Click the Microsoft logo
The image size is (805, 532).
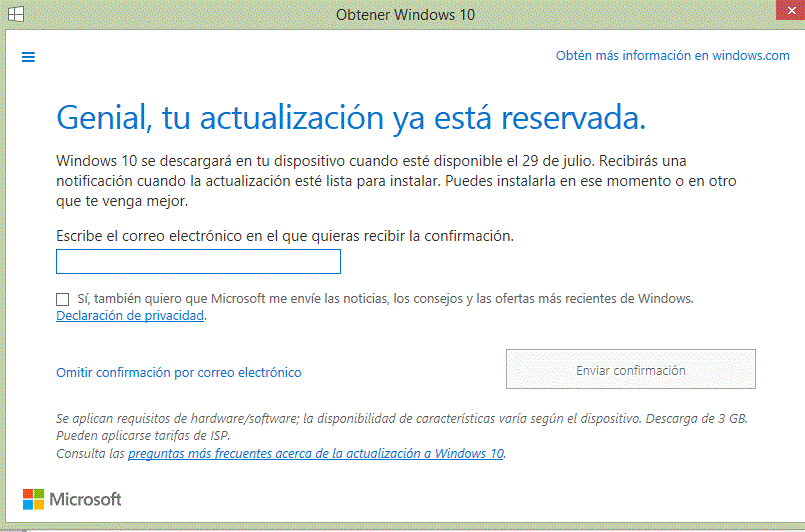(x=72, y=499)
